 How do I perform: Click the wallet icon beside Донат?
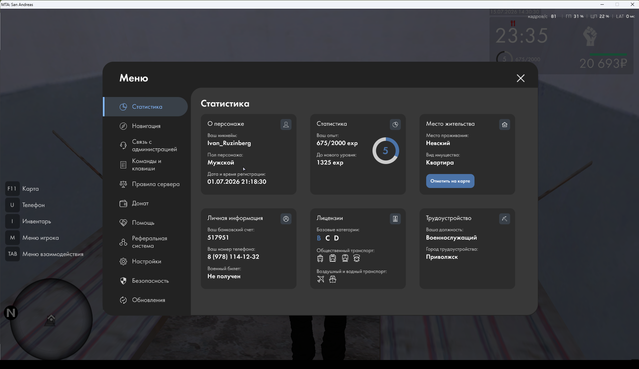tap(123, 203)
